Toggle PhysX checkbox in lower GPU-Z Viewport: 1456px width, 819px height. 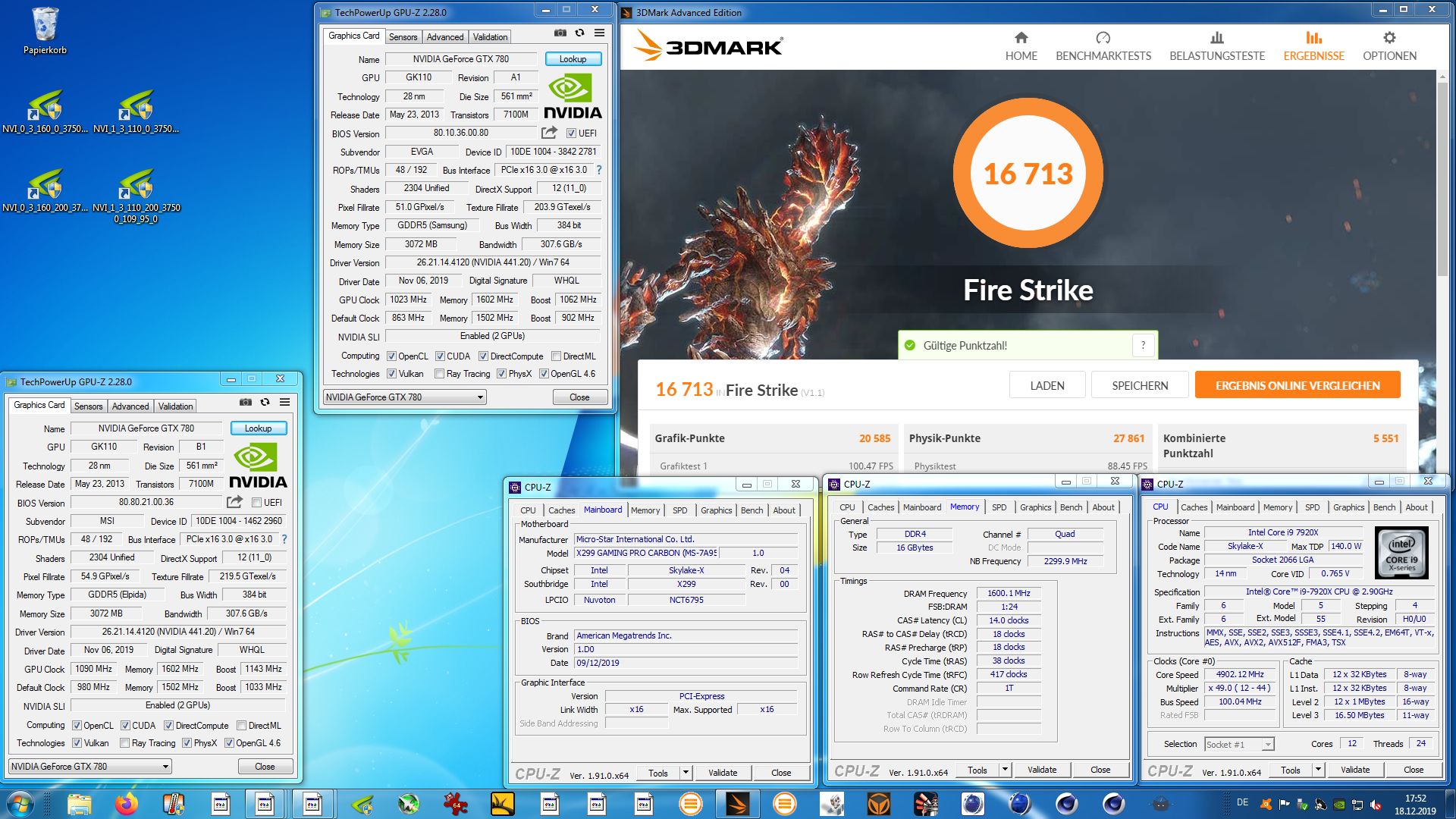click(x=187, y=743)
